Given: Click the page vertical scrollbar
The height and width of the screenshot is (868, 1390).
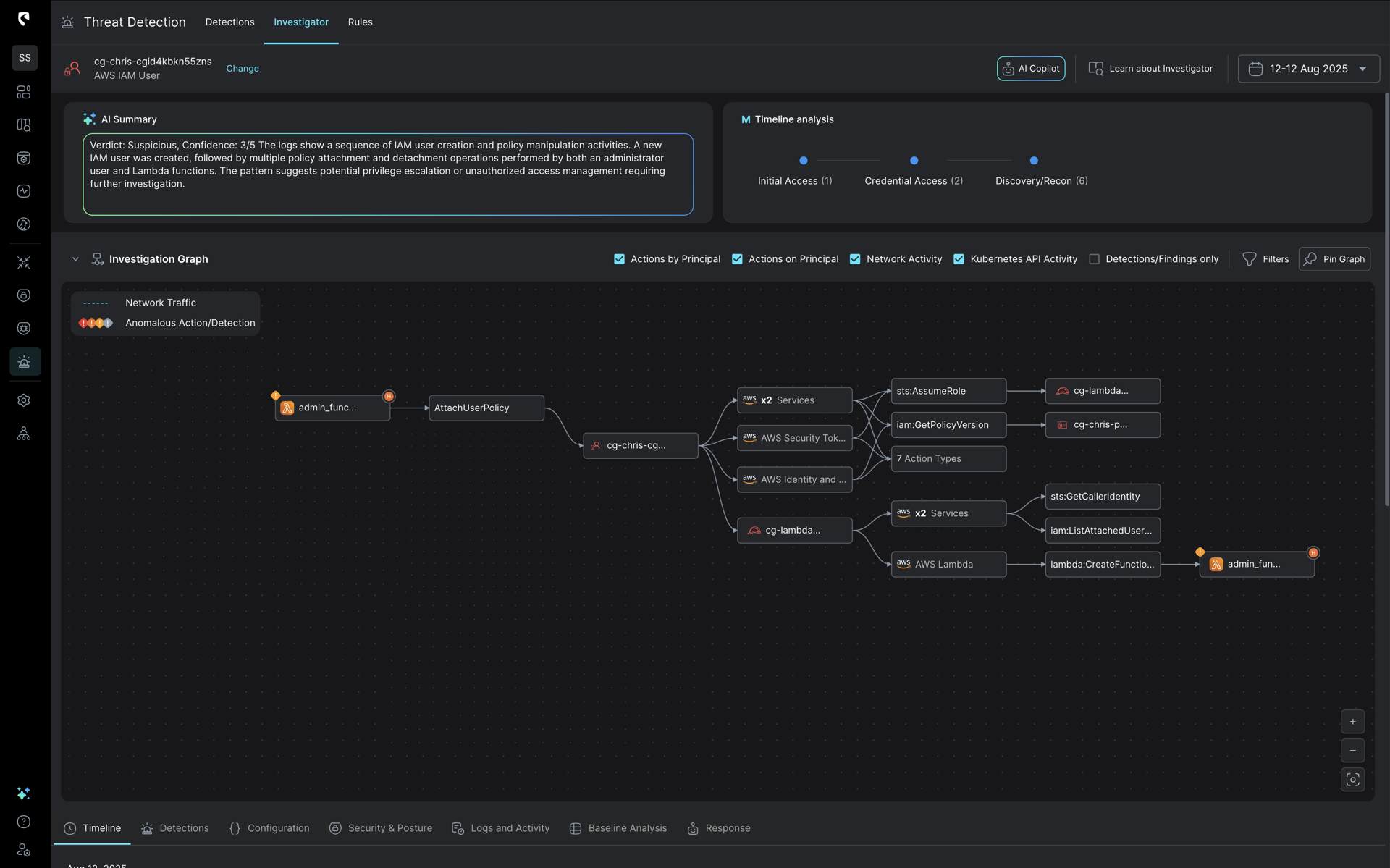Looking at the screenshot, I should [1386, 298].
